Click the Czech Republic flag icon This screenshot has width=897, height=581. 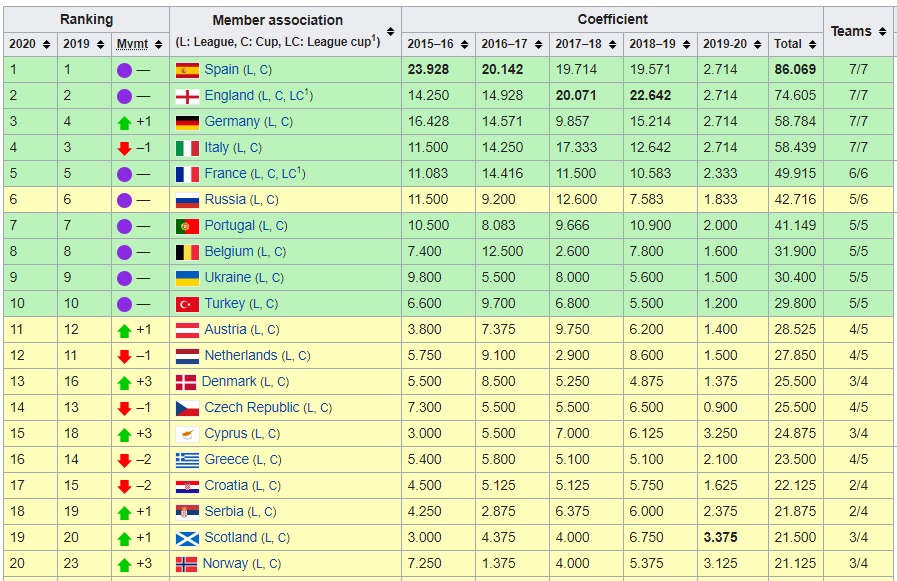click(x=187, y=408)
